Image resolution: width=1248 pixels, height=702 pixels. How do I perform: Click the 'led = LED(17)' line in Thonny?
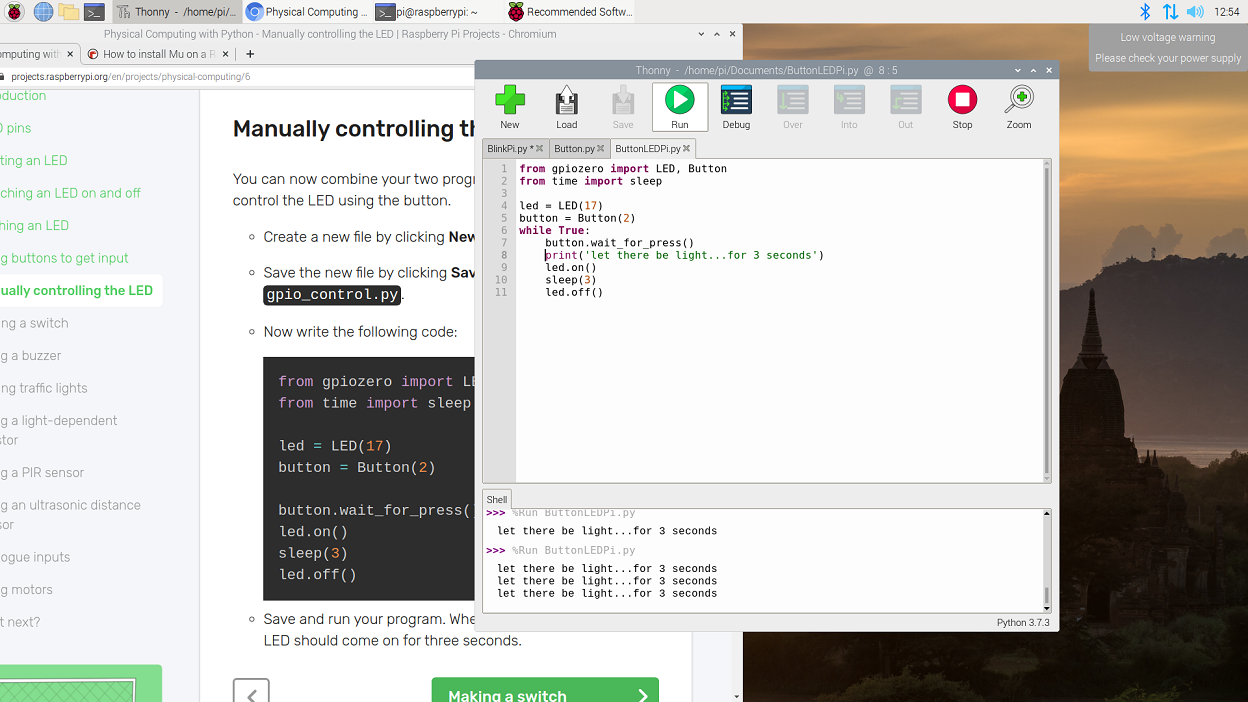pyautogui.click(x=561, y=206)
